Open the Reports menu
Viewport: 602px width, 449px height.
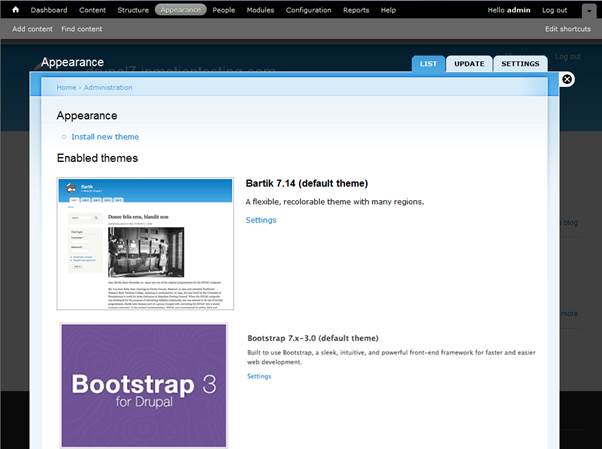356,10
